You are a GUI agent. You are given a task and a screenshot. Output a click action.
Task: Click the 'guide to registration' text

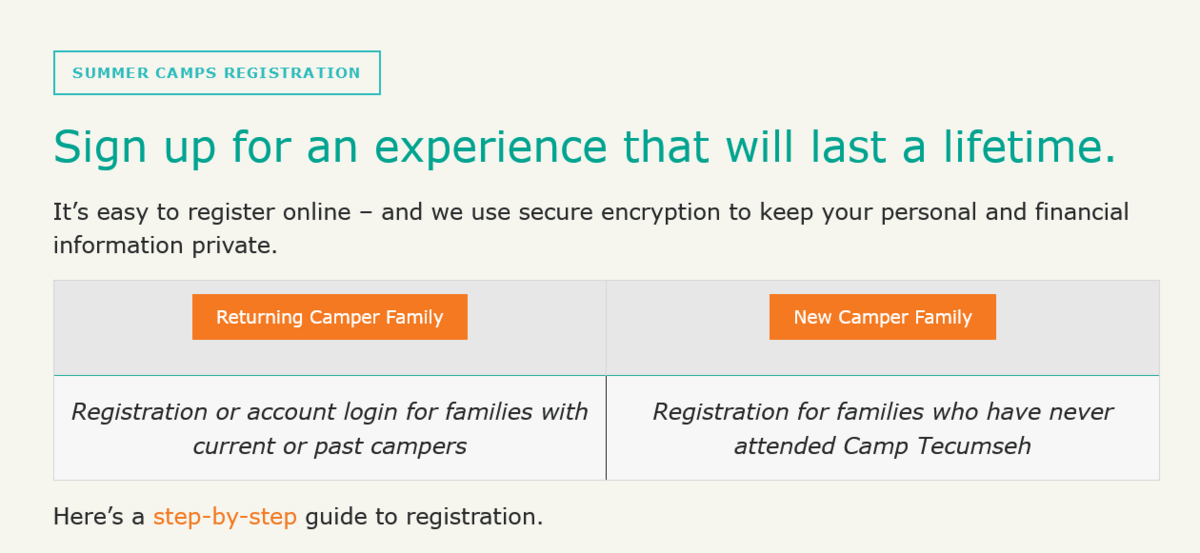[x=424, y=517]
